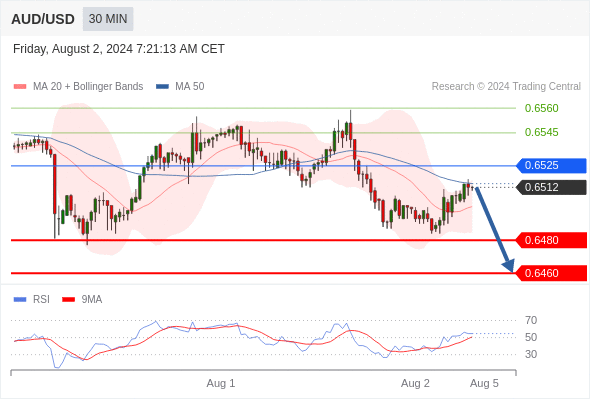This screenshot has width=590, height=400.
Task: Click the RSI 50 level label
Action: [531, 338]
